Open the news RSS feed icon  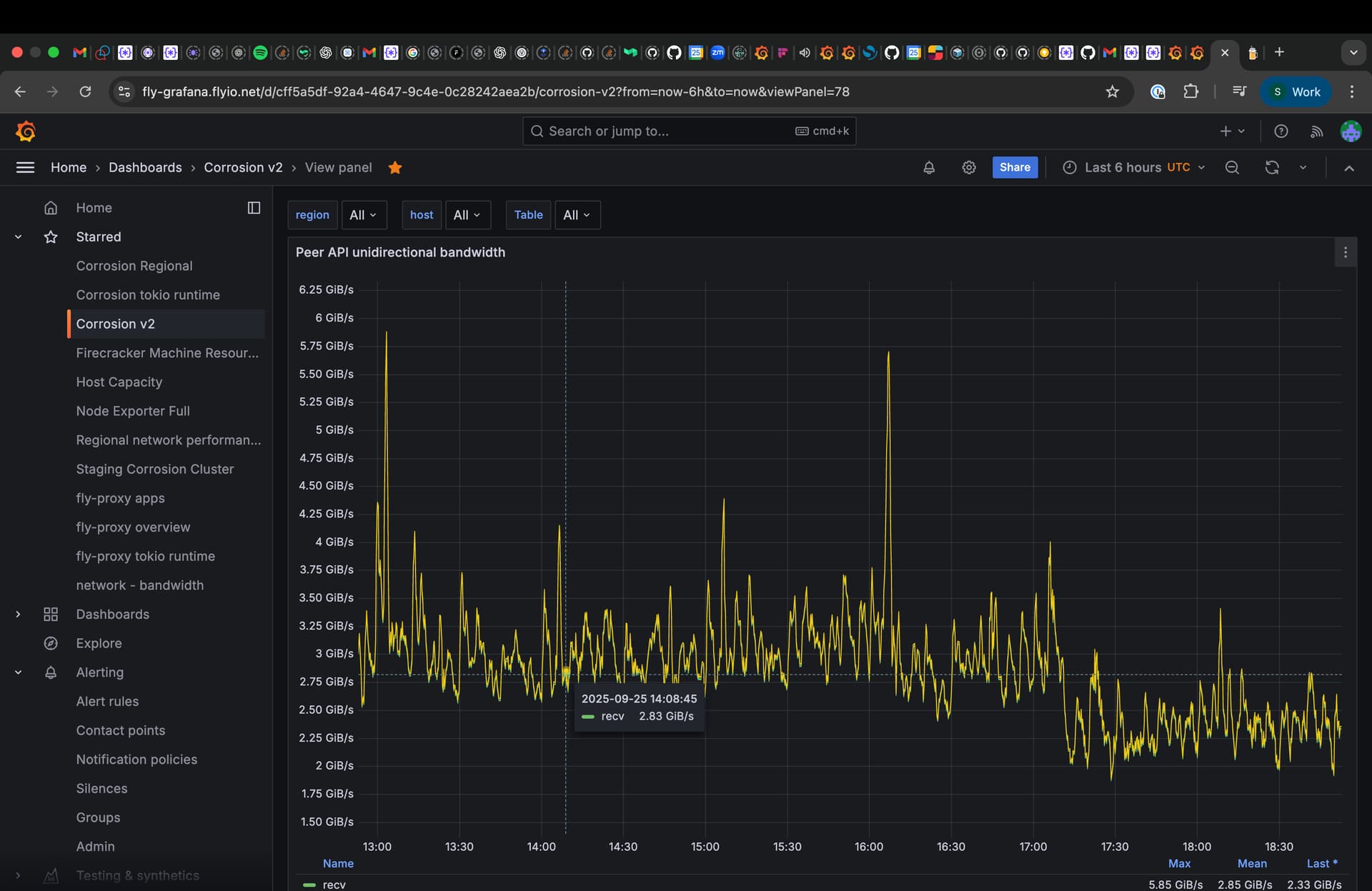click(x=1316, y=131)
